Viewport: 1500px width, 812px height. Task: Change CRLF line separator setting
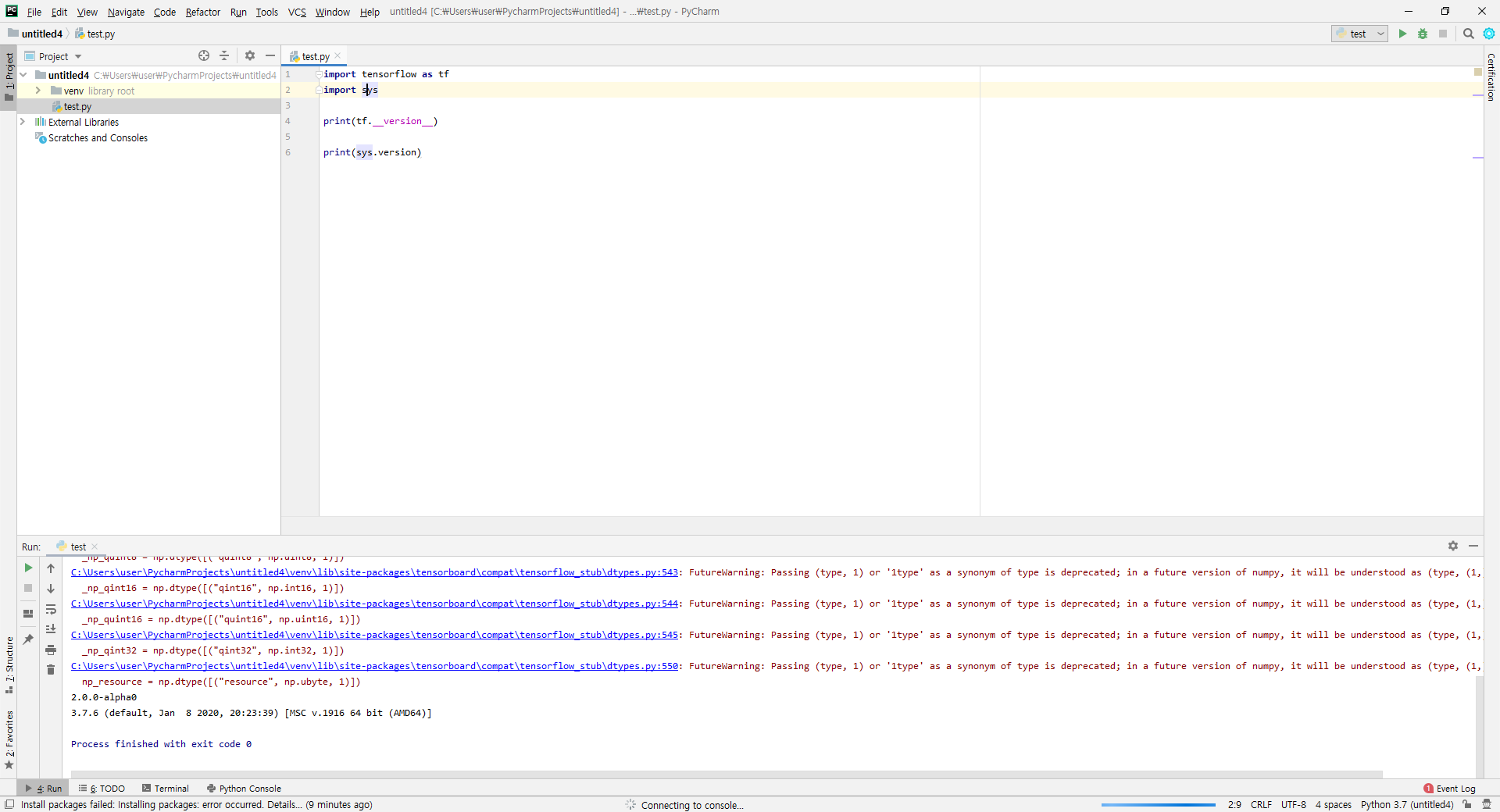1261,804
